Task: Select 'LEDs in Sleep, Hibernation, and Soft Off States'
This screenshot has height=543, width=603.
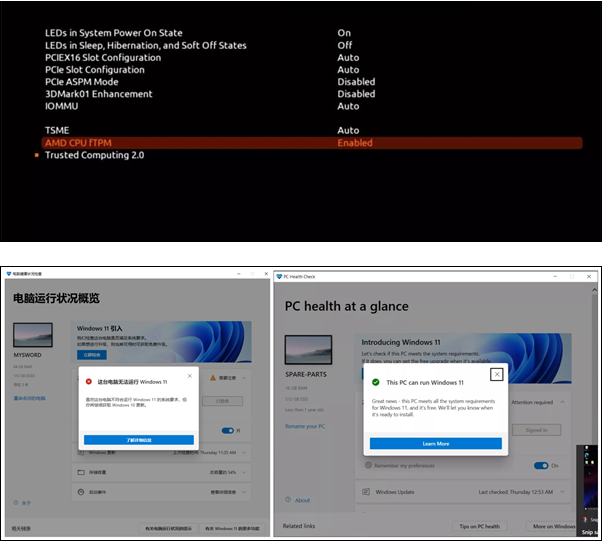Action: 146,45
